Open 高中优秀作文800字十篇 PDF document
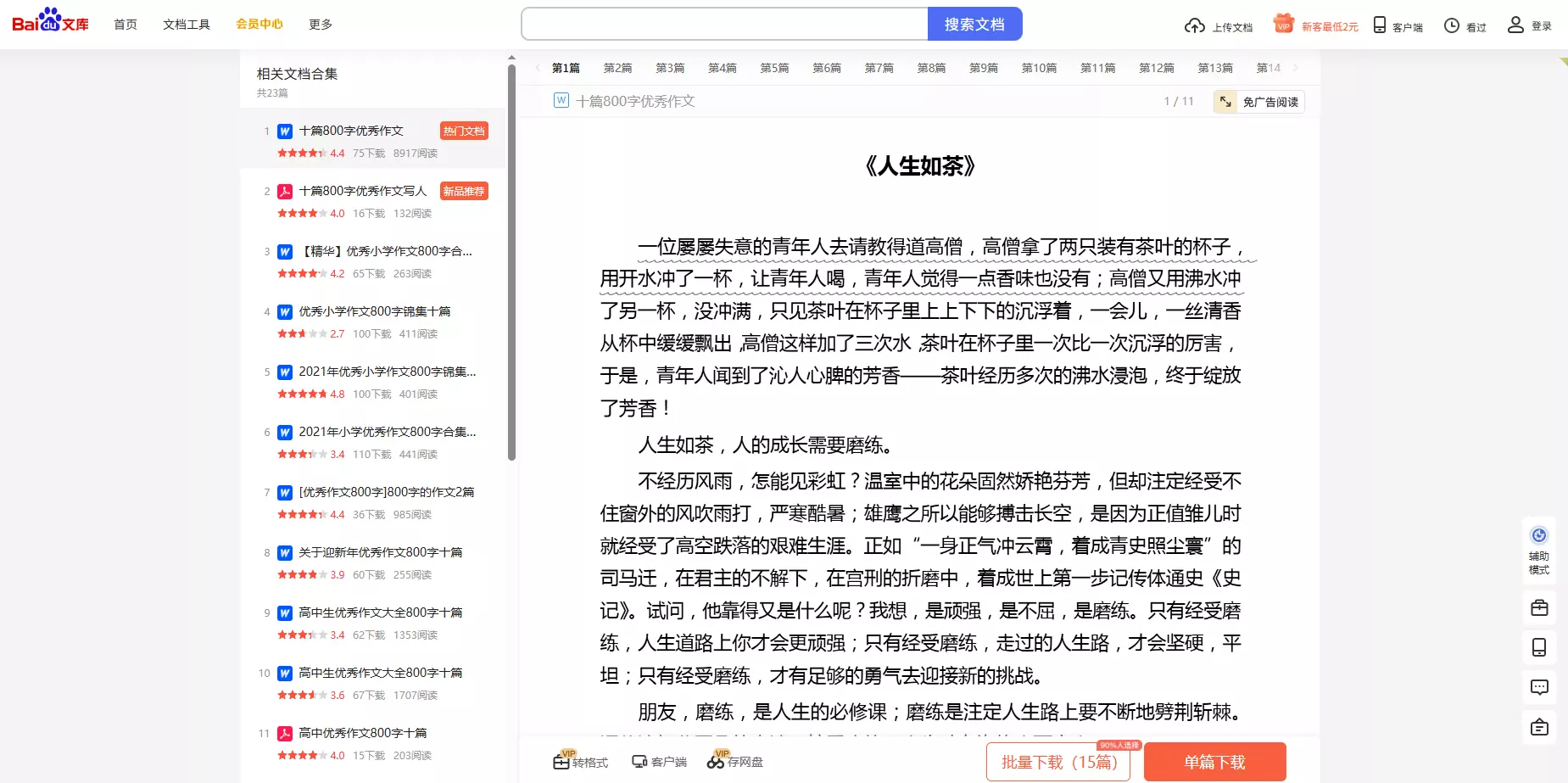The image size is (1568, 783). pyautogui.click(x=363, y=733)
